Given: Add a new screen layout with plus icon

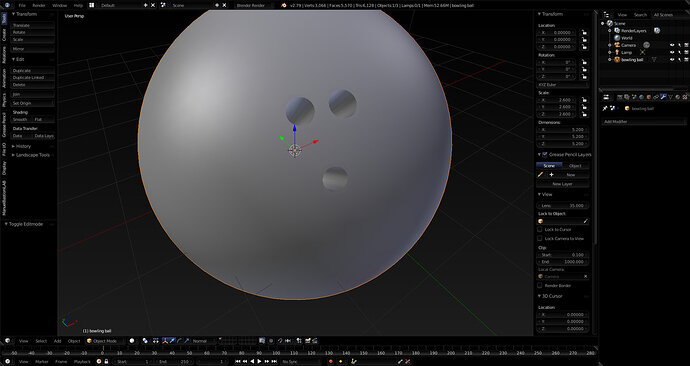Looking at the screenshot, I should point(145,5).
